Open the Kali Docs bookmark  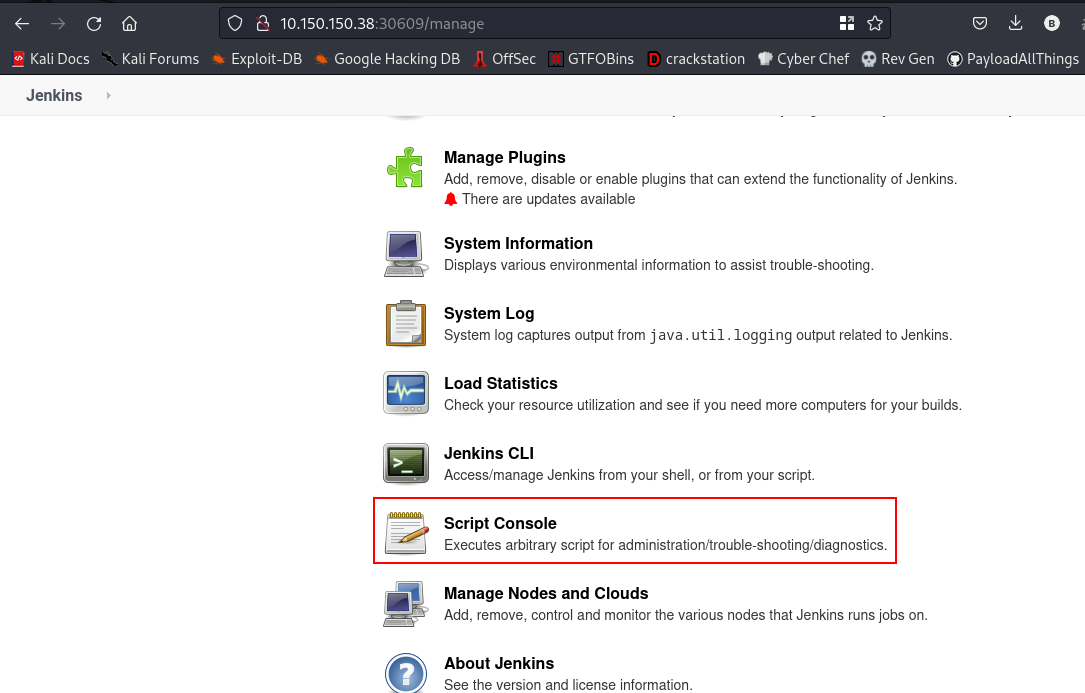51,59
